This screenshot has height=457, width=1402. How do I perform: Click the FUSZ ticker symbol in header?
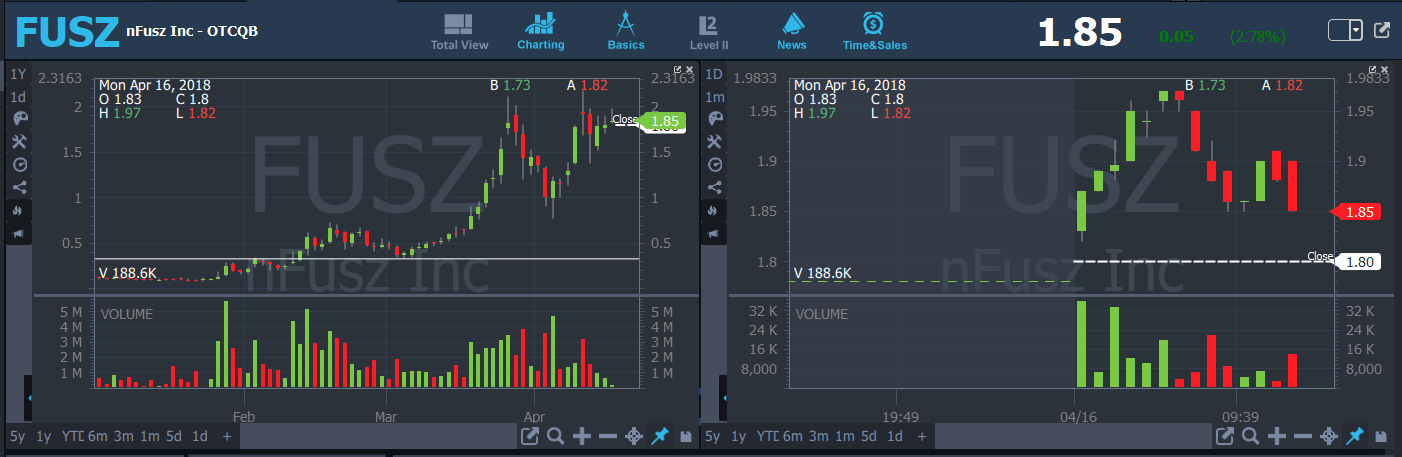click(x=67, y=32)
